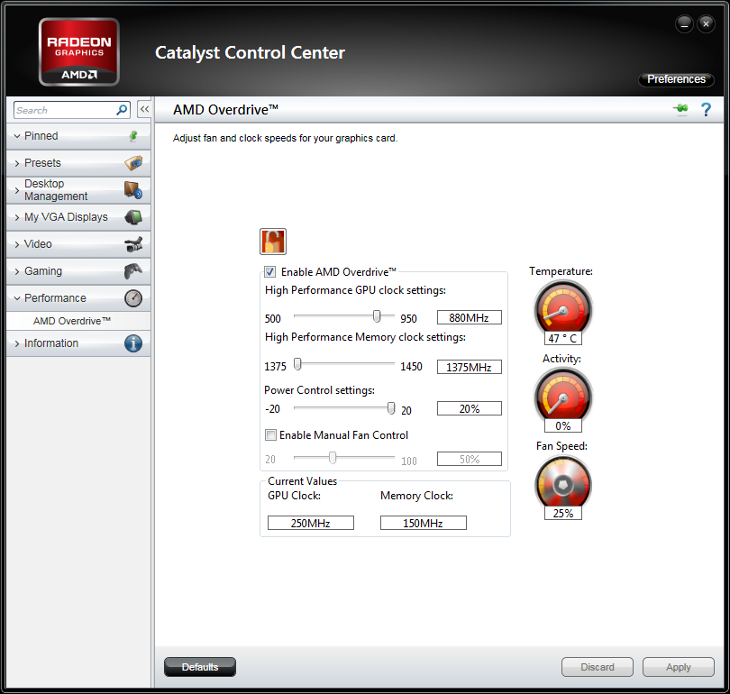Click the GPU clock slider handle
Image resolution: width=730 pixels, height=694 pixels.
tap(377, 316)
